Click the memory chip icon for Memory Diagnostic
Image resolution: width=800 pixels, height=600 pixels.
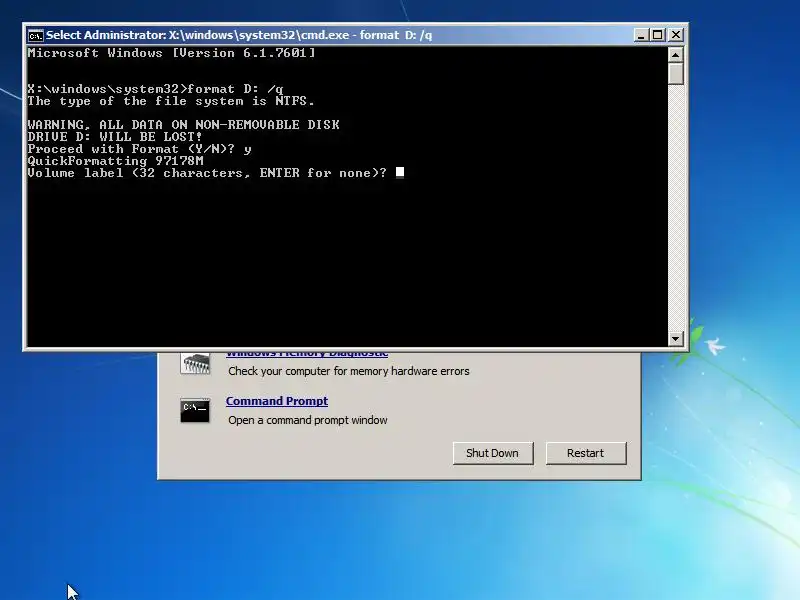(x=195, y=364)
